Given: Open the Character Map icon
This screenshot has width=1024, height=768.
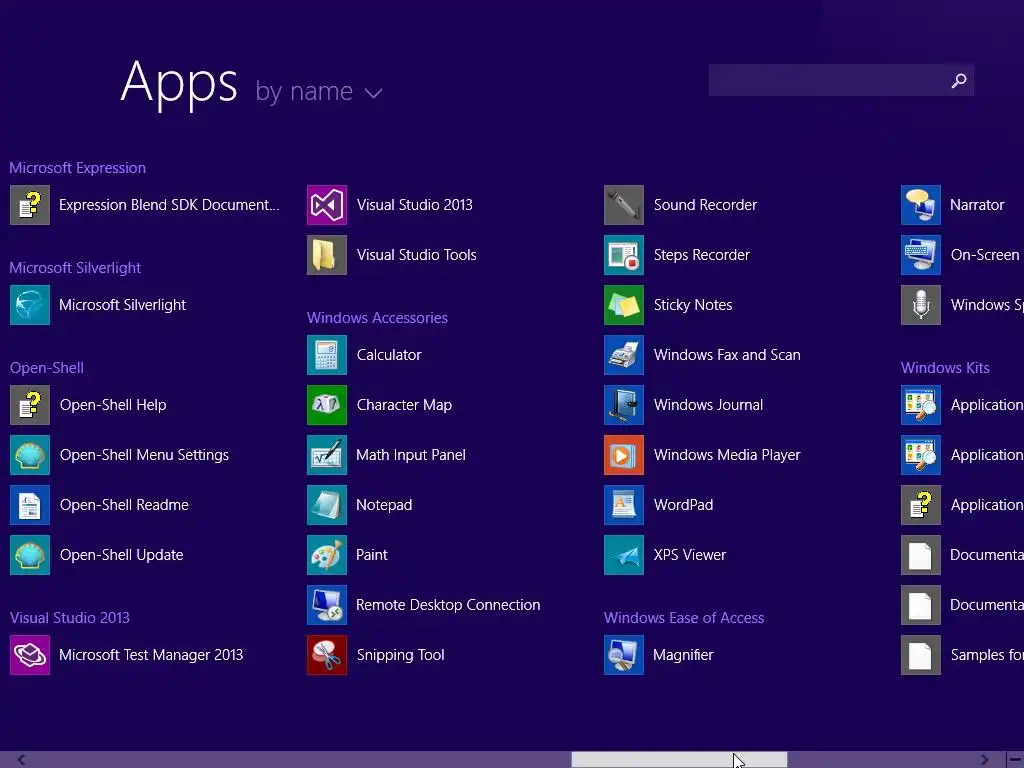Looking at the screenshot, I should pyautogui.click(x=327, y=405).
